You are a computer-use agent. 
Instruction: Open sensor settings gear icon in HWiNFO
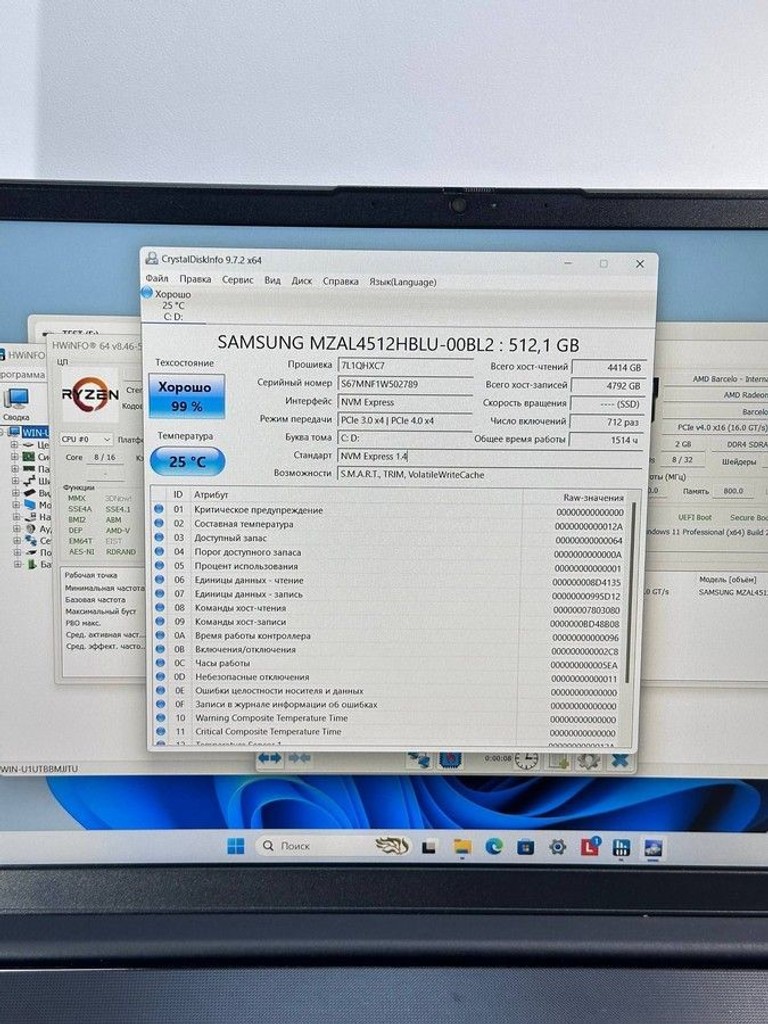pyautogui.click(x=588, y=761)
